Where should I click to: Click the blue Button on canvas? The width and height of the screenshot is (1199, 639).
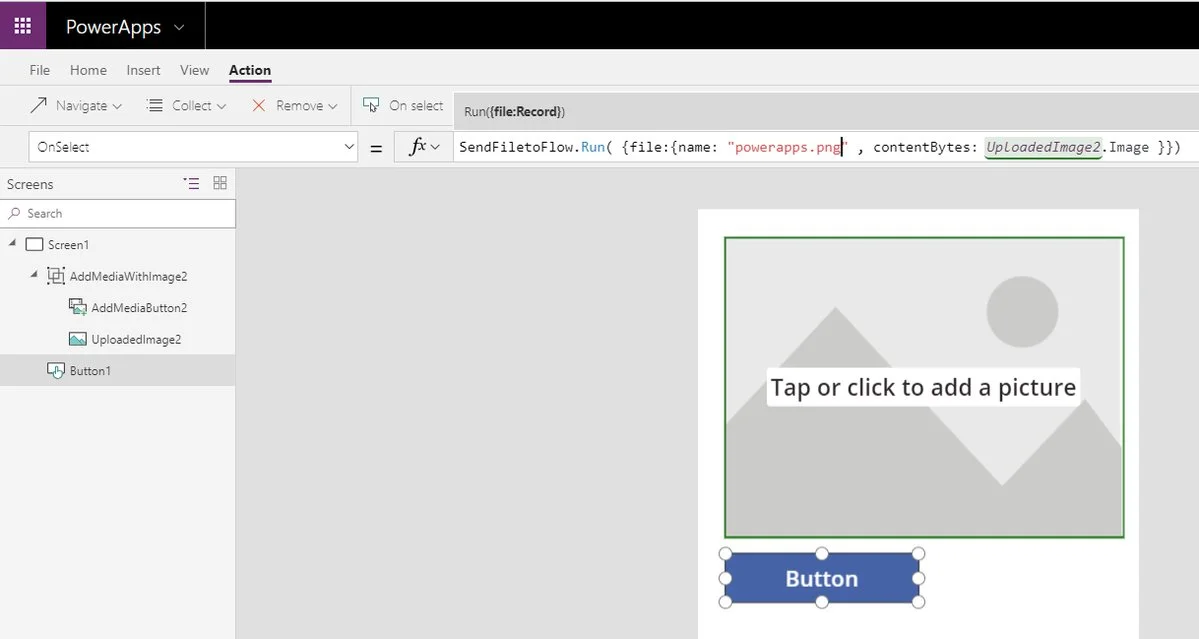click(x=821, y=579)
